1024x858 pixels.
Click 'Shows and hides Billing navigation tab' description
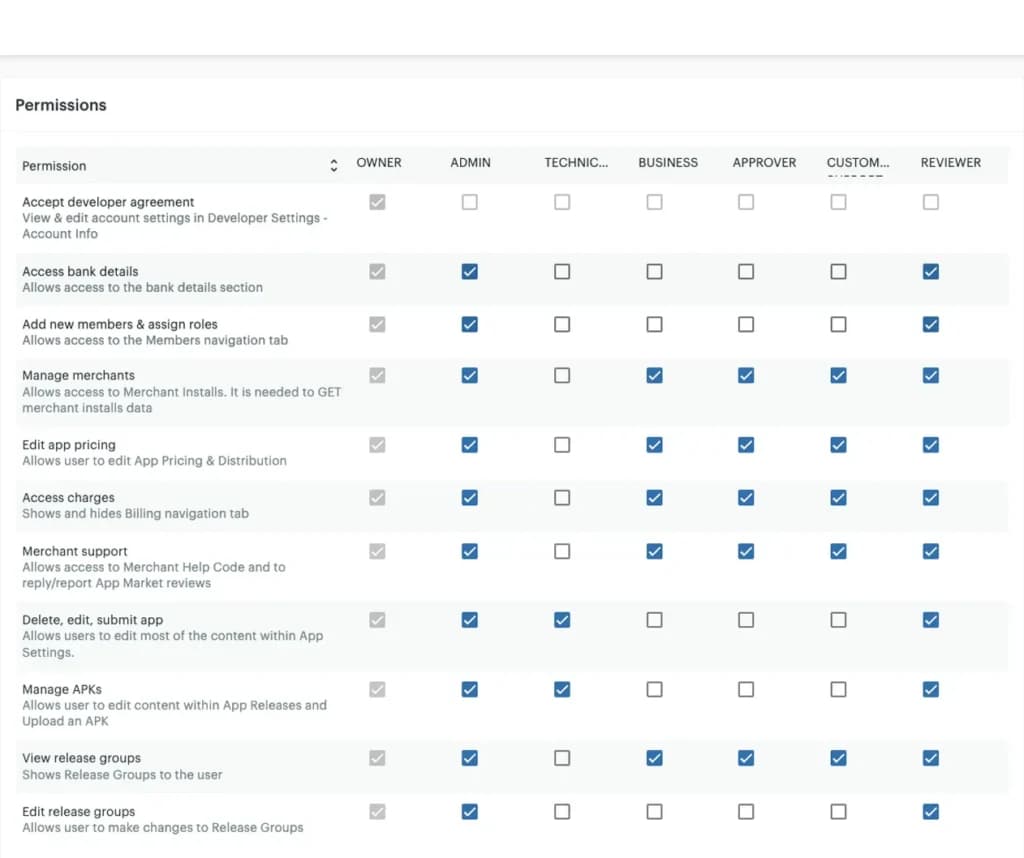pyautogui.click(x=135, y=513)
